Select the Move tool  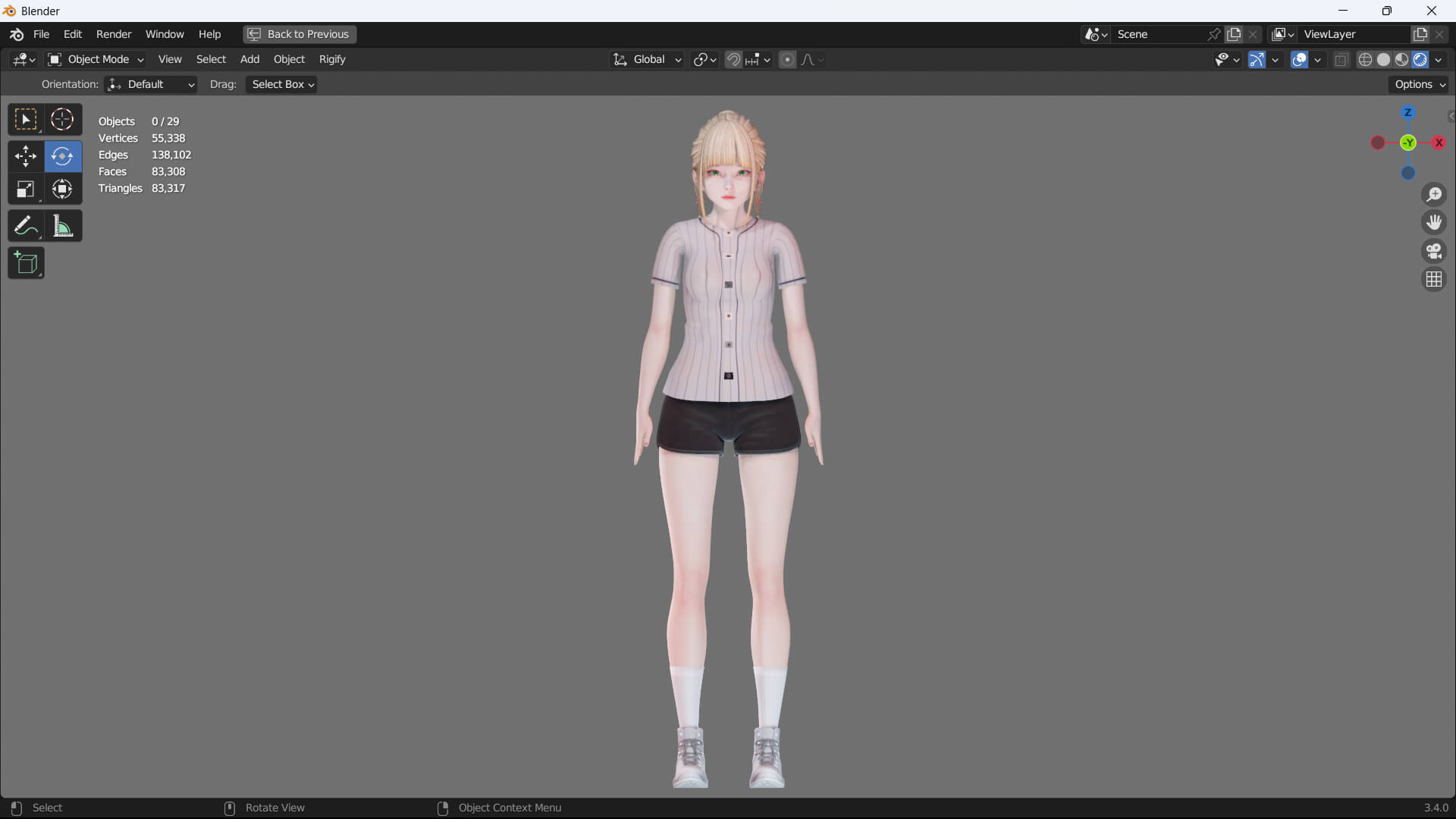point(26,156)
